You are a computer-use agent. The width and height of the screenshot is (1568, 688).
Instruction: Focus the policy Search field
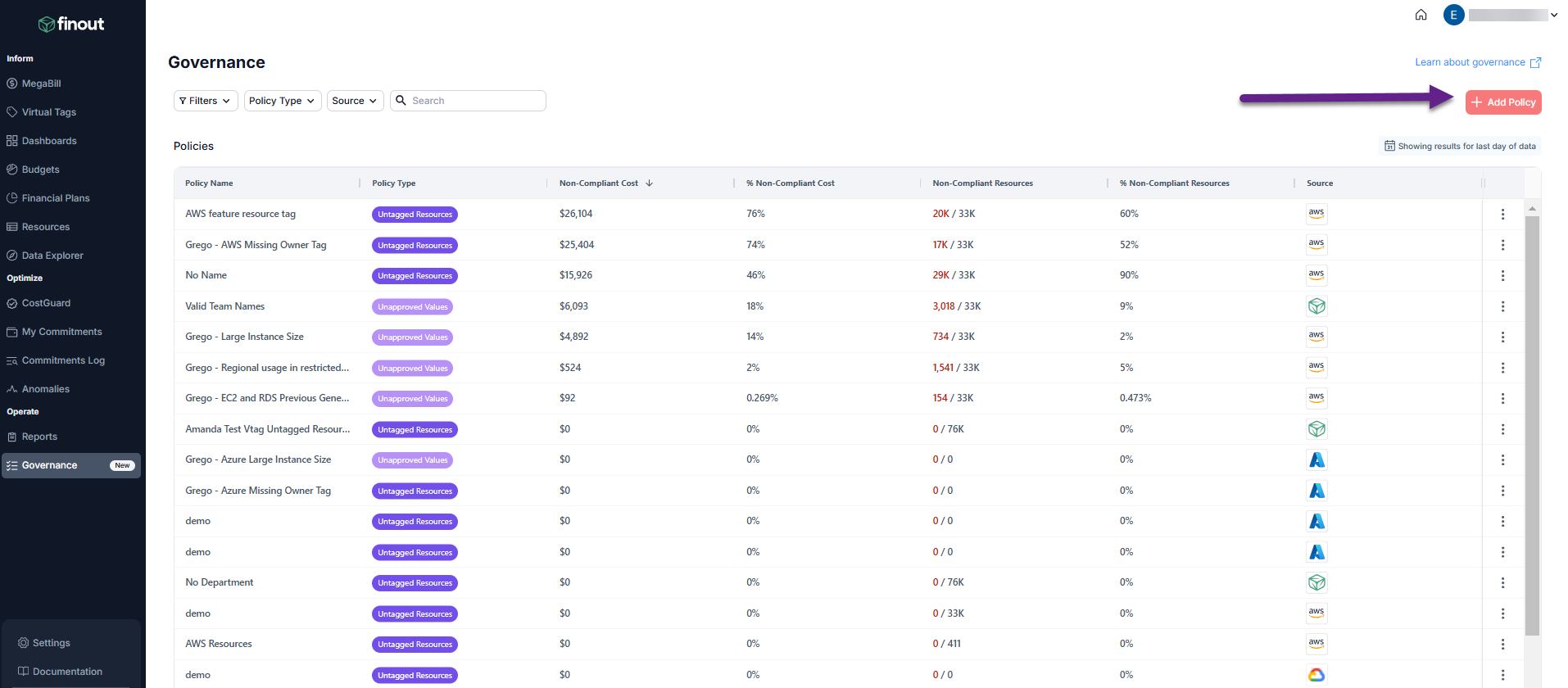point(468,101)
